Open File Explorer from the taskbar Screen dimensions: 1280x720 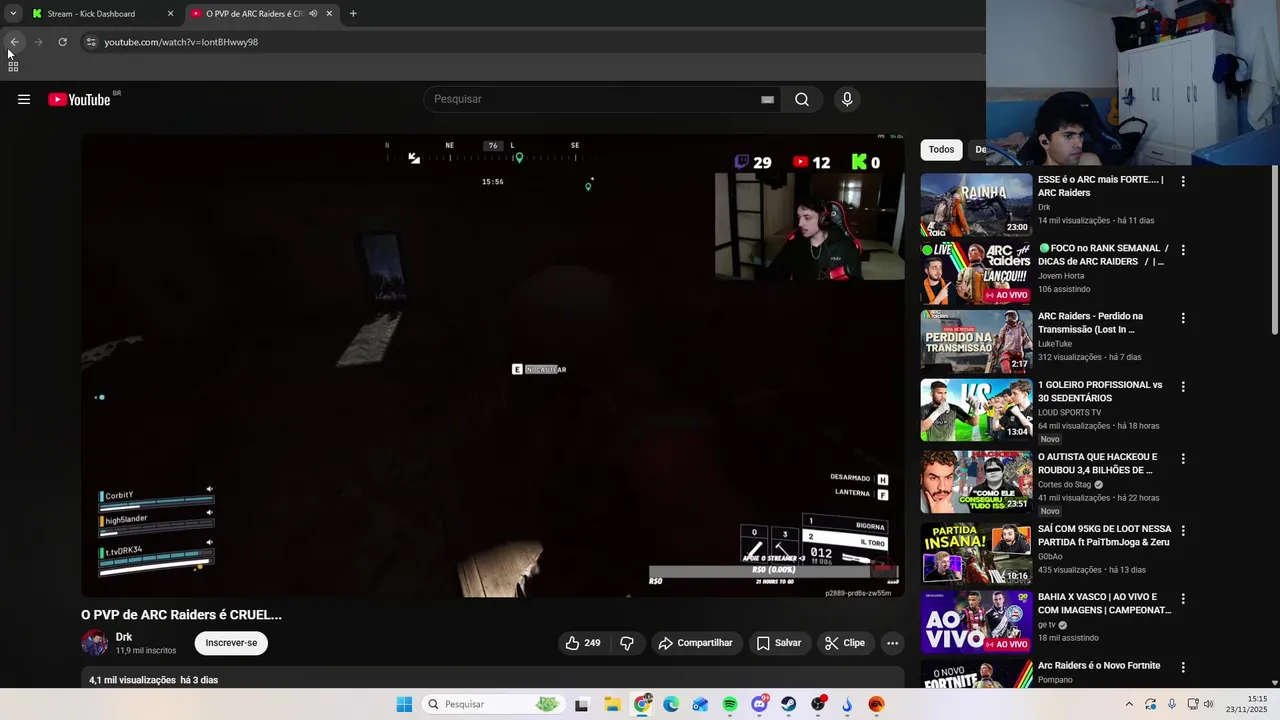coord(612,704)
